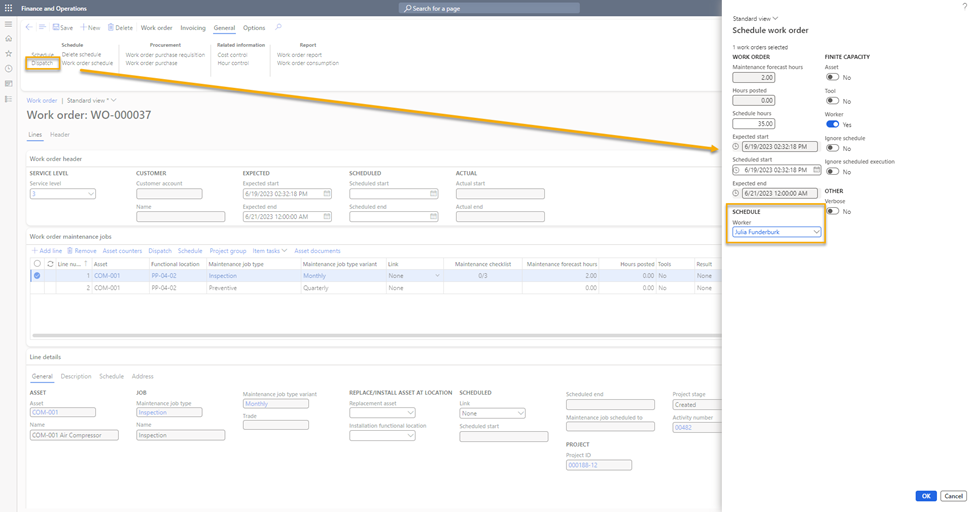Switch to the Description tab in Line details

click(76, 377)
